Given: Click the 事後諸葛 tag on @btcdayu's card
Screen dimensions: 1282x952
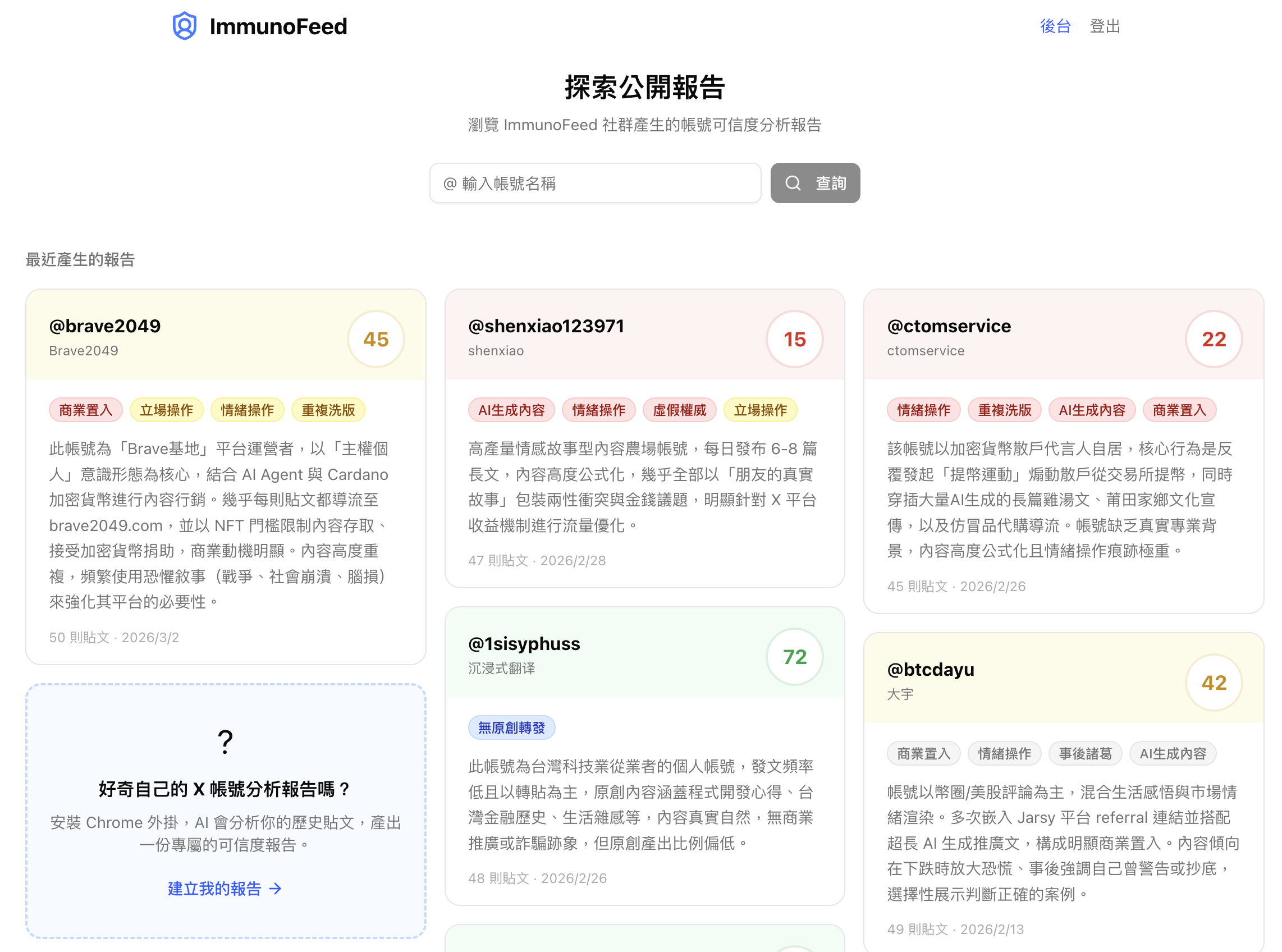Looking at the screenshot, I should point(1085,753).
